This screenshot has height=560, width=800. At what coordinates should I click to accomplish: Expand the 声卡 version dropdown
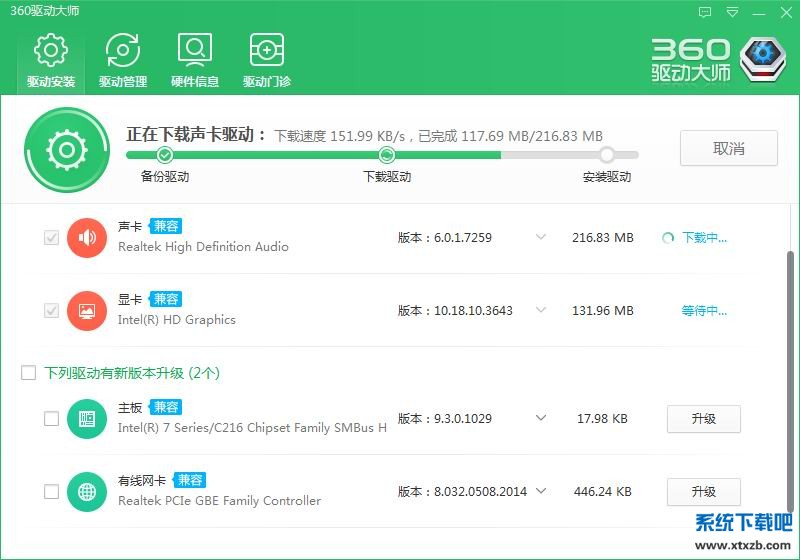point(541,238)
